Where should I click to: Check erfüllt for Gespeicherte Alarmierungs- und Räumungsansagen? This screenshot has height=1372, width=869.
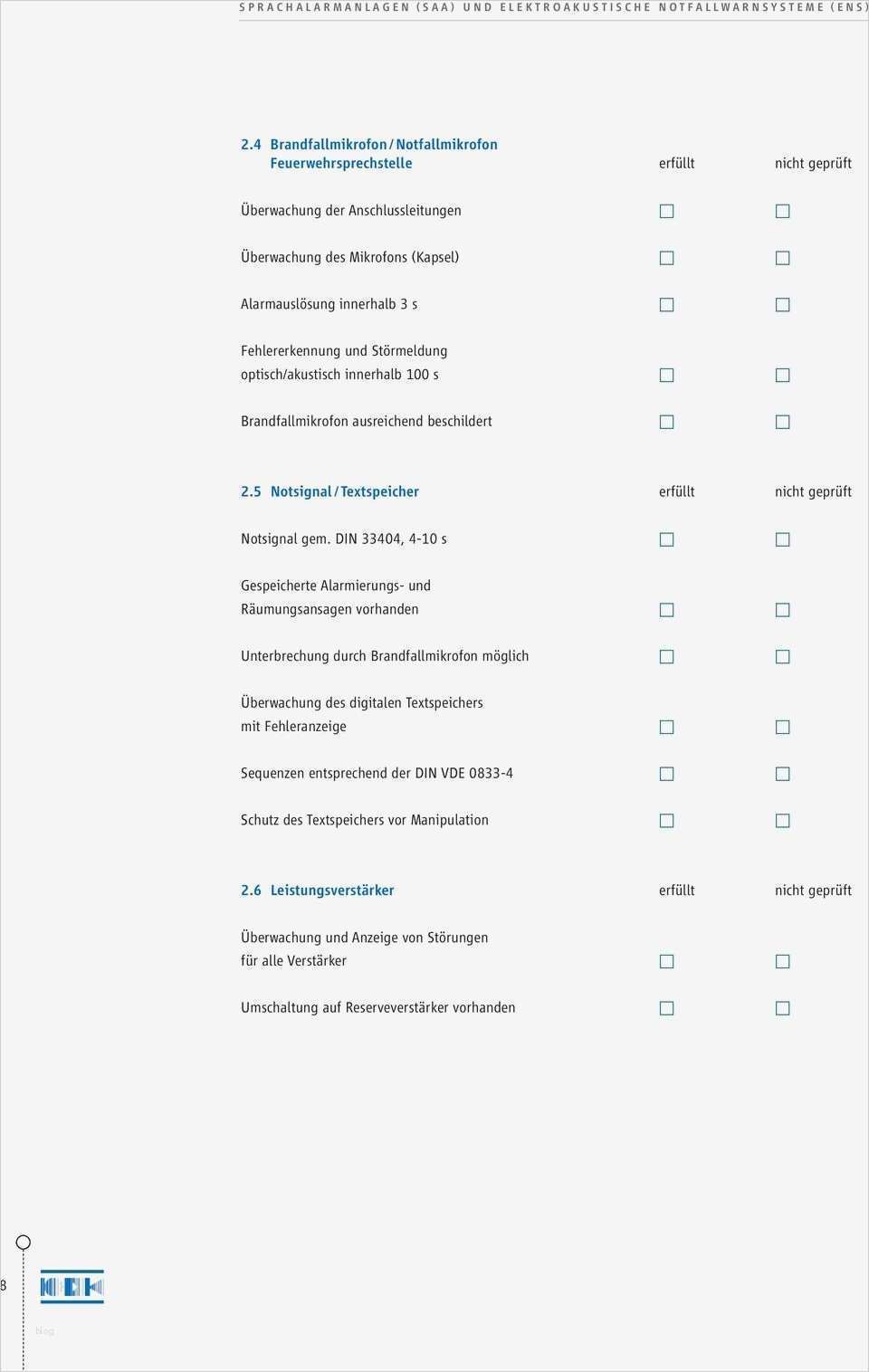point(667,611)
